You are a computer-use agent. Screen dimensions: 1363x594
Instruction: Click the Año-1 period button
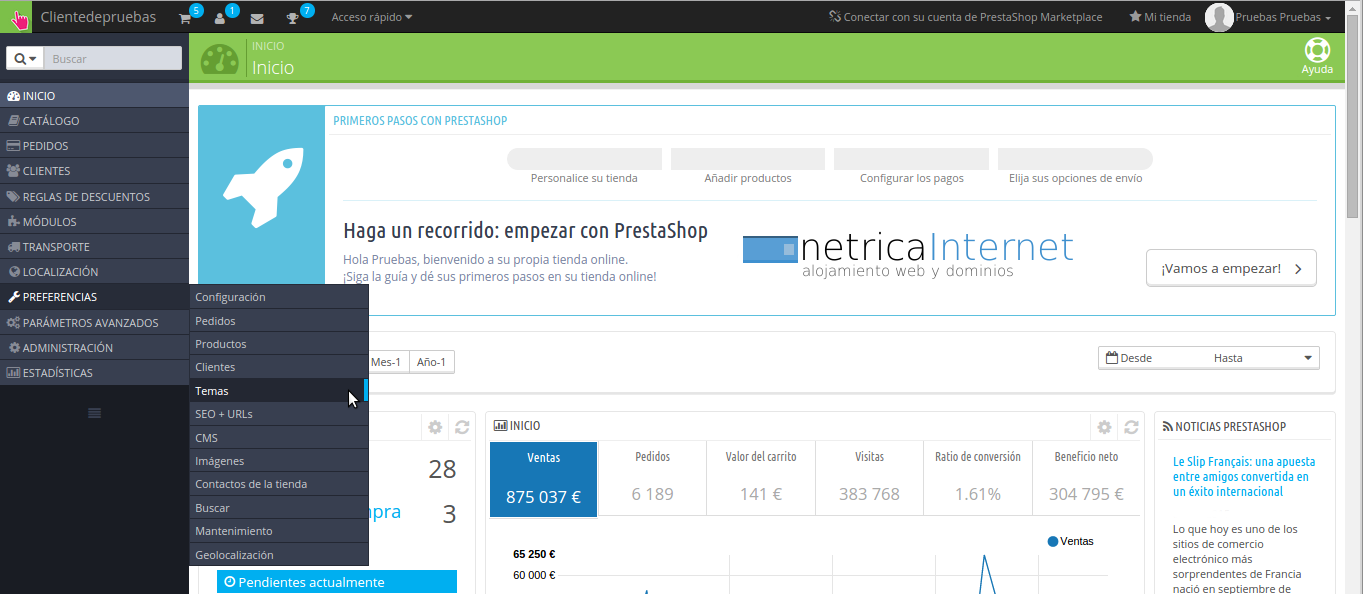pyautogui.click(x=432, y=362)
